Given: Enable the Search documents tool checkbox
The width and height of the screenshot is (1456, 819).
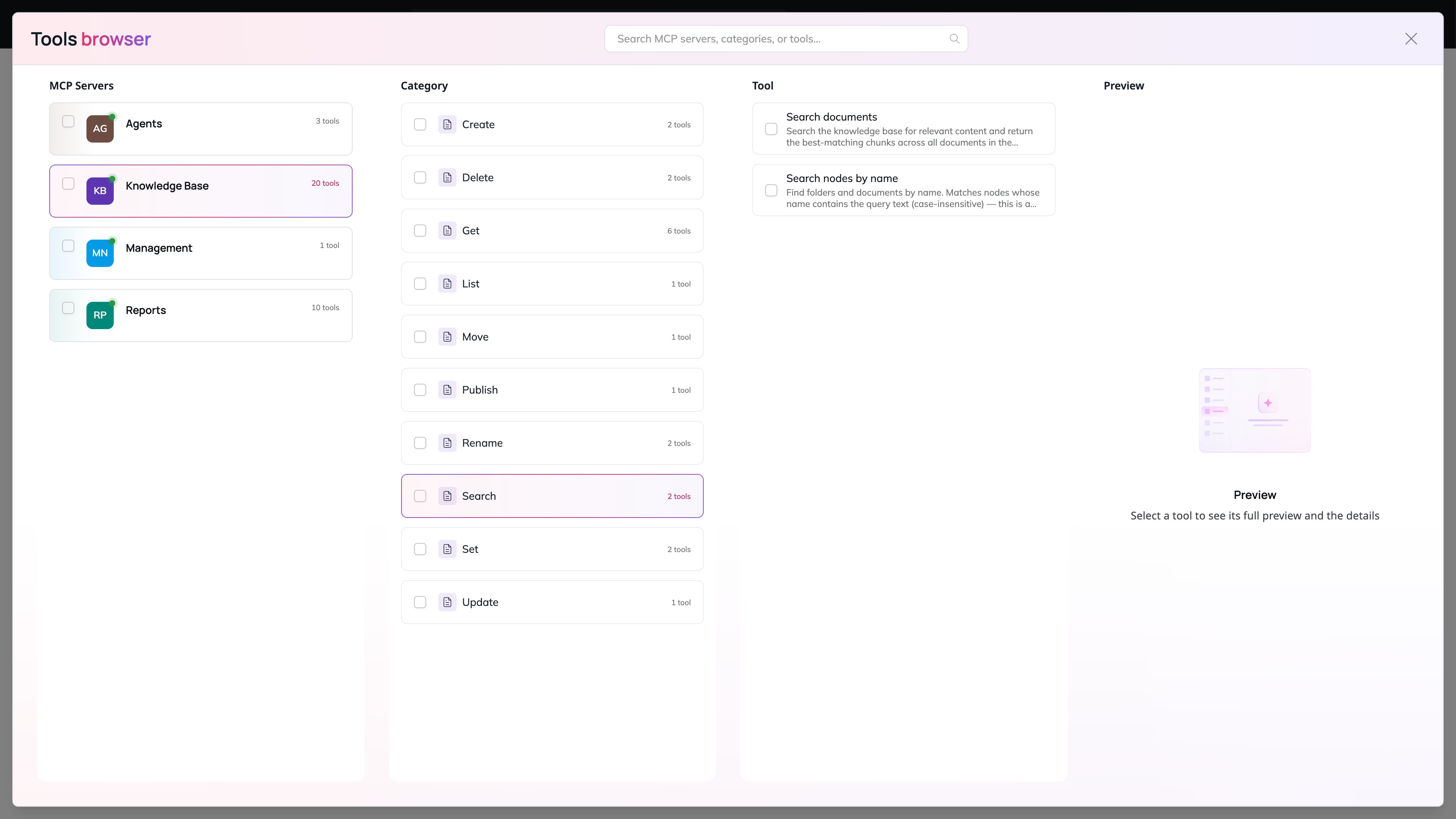Looking at the screenshot, I should pyautogui.click(x=771, y=129).
